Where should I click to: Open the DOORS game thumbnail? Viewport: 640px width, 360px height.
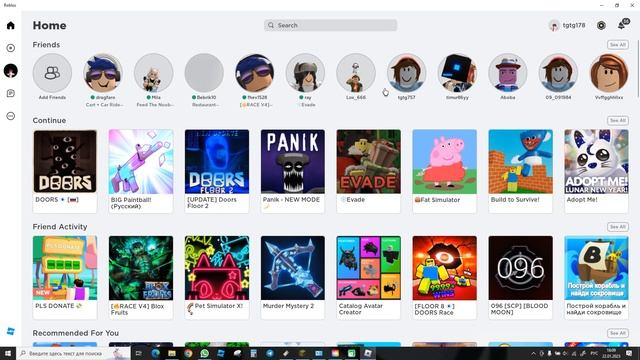click(x=65, y=161)
